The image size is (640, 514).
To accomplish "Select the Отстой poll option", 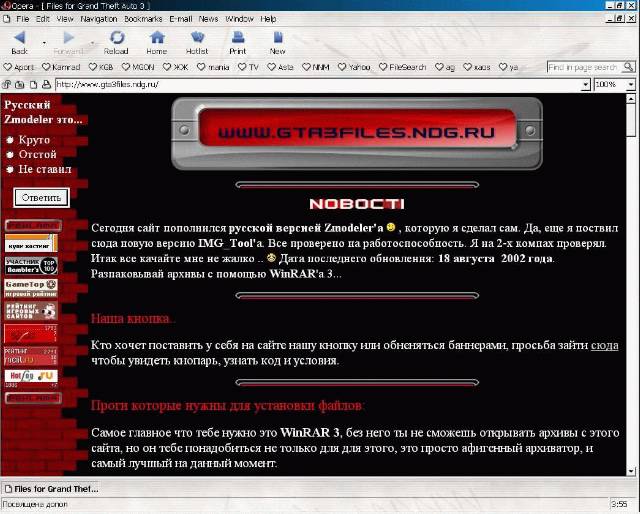I will coord(11,155).
